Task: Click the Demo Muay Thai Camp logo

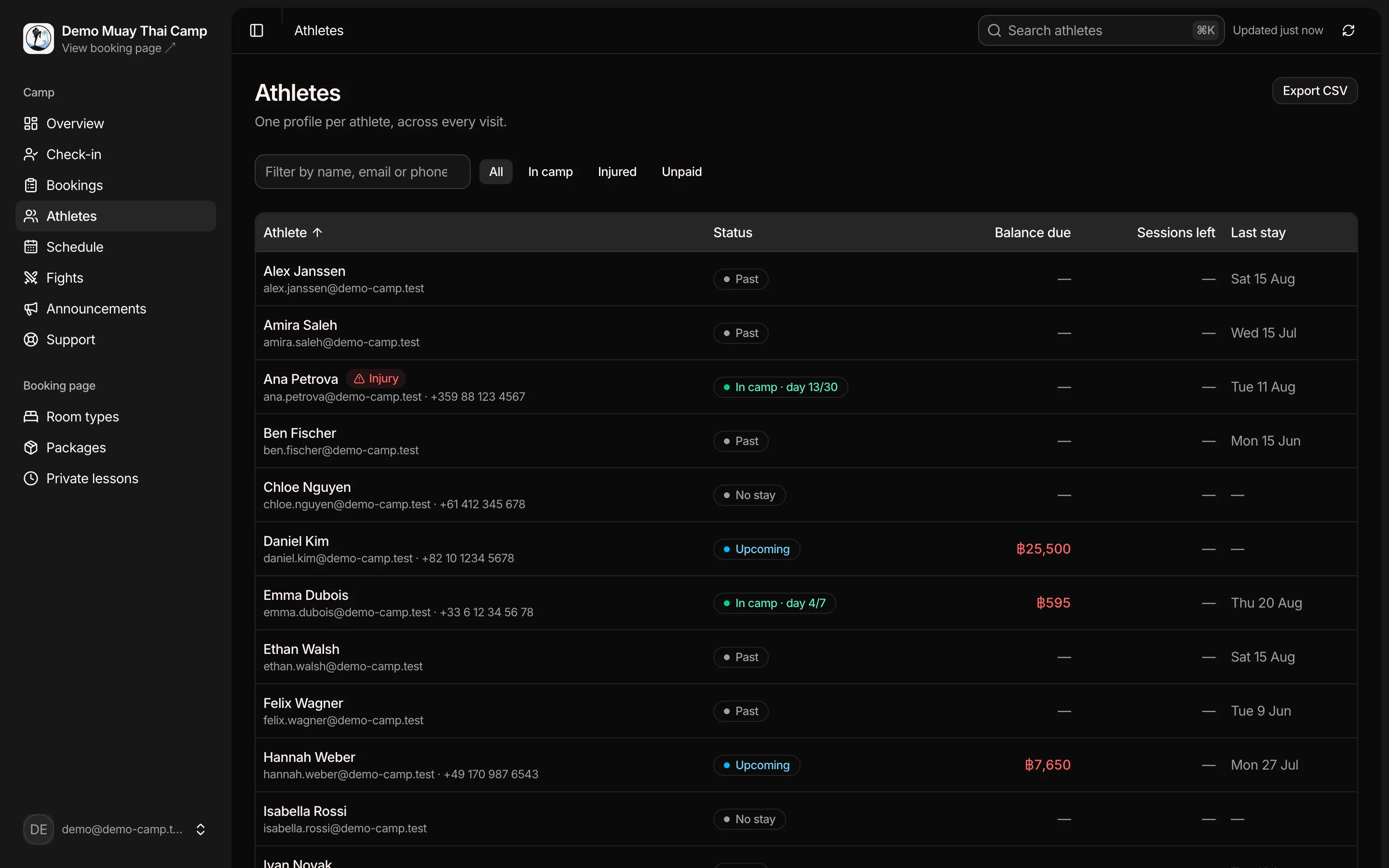Action: click(39, 39)
